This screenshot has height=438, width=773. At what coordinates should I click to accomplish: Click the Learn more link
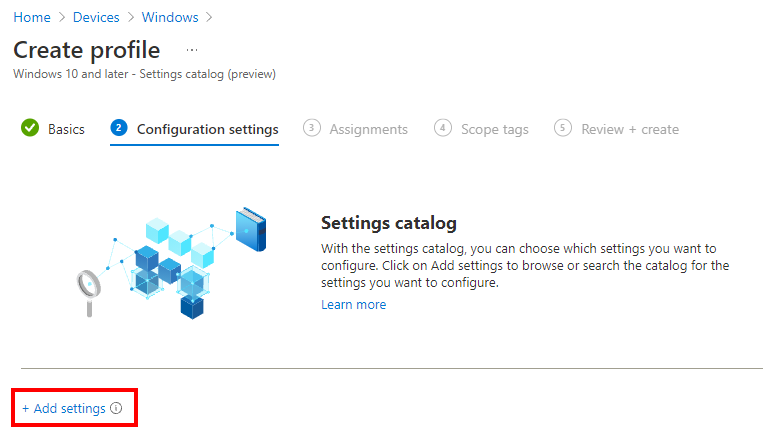click(x=353, y=305)
